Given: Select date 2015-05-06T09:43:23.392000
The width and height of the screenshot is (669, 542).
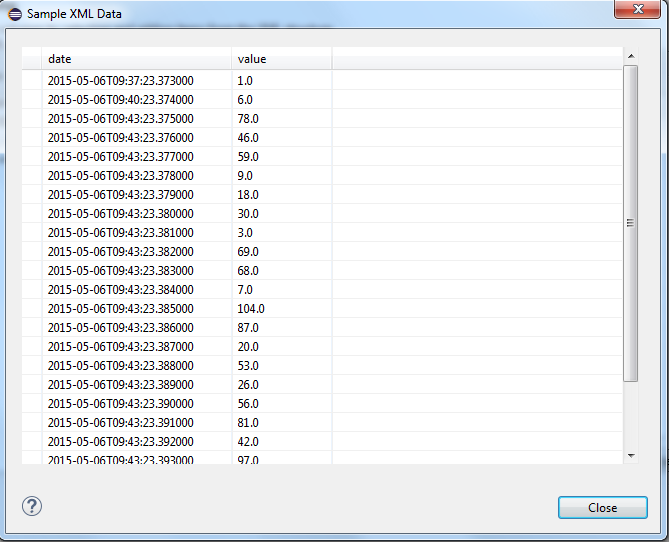Looking at the screenshot, I should 121,442.
